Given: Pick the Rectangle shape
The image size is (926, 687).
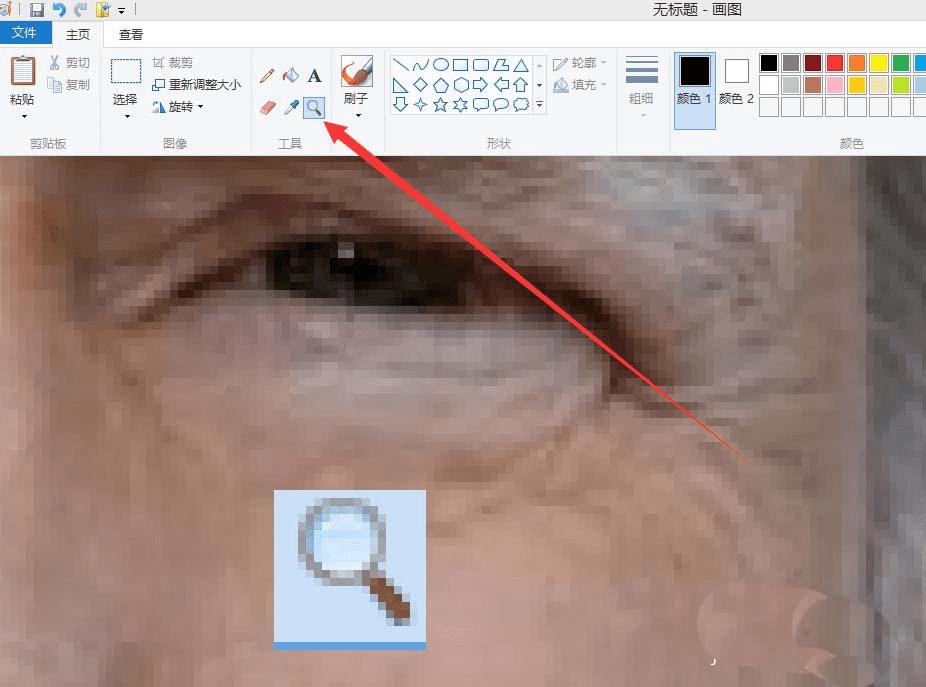Looking at the screenshot, I should [x=461, y=65].
